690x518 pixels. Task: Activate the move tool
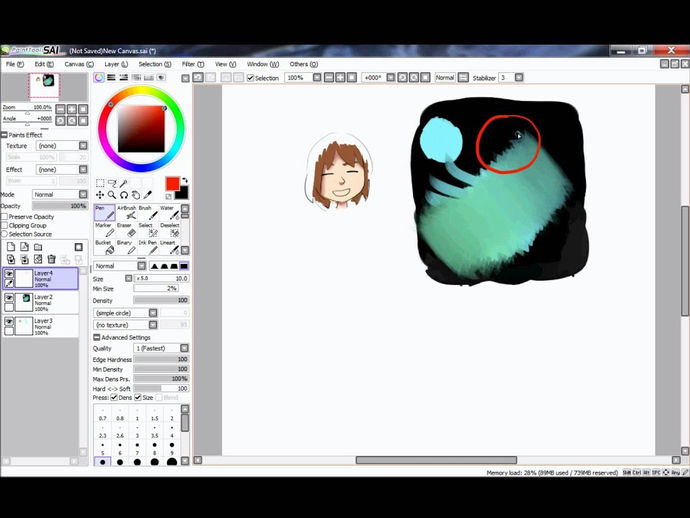[x=100, y=195]
